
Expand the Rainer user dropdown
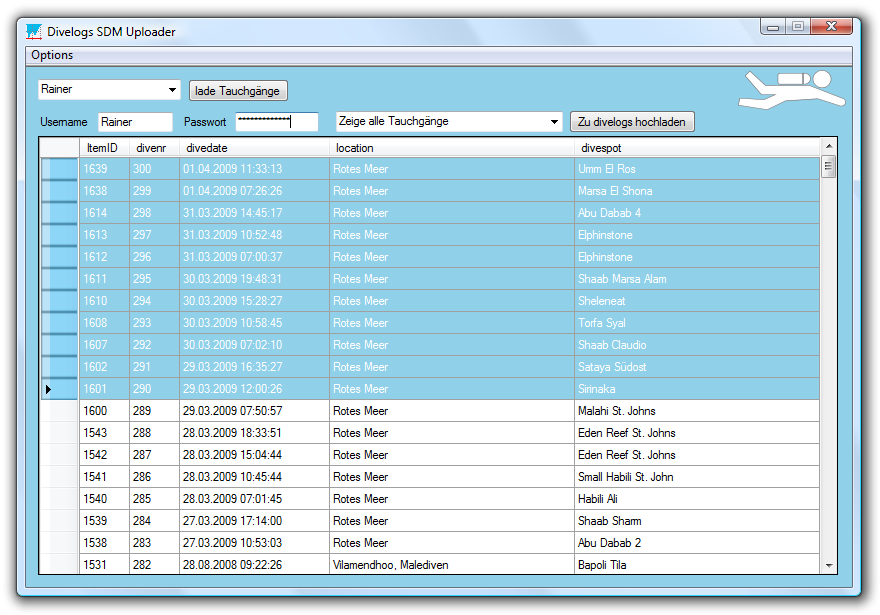(172, 90)
